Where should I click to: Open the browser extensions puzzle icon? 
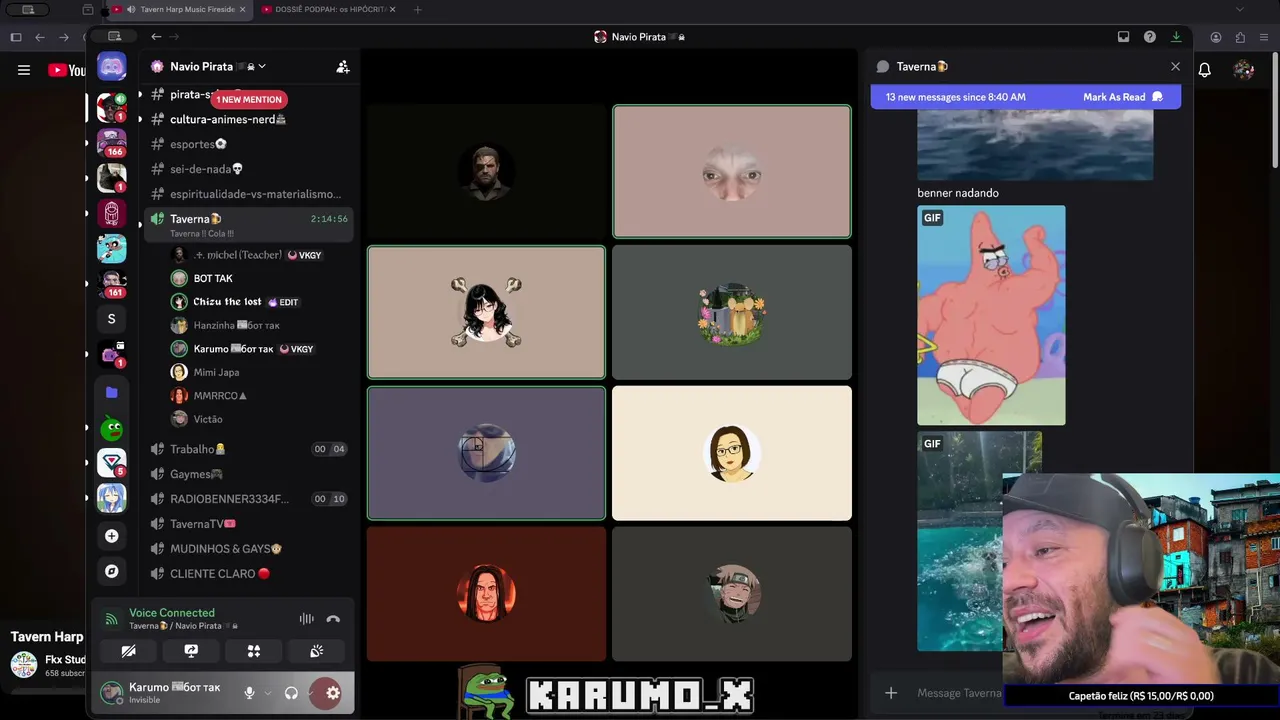point(1241,37)
